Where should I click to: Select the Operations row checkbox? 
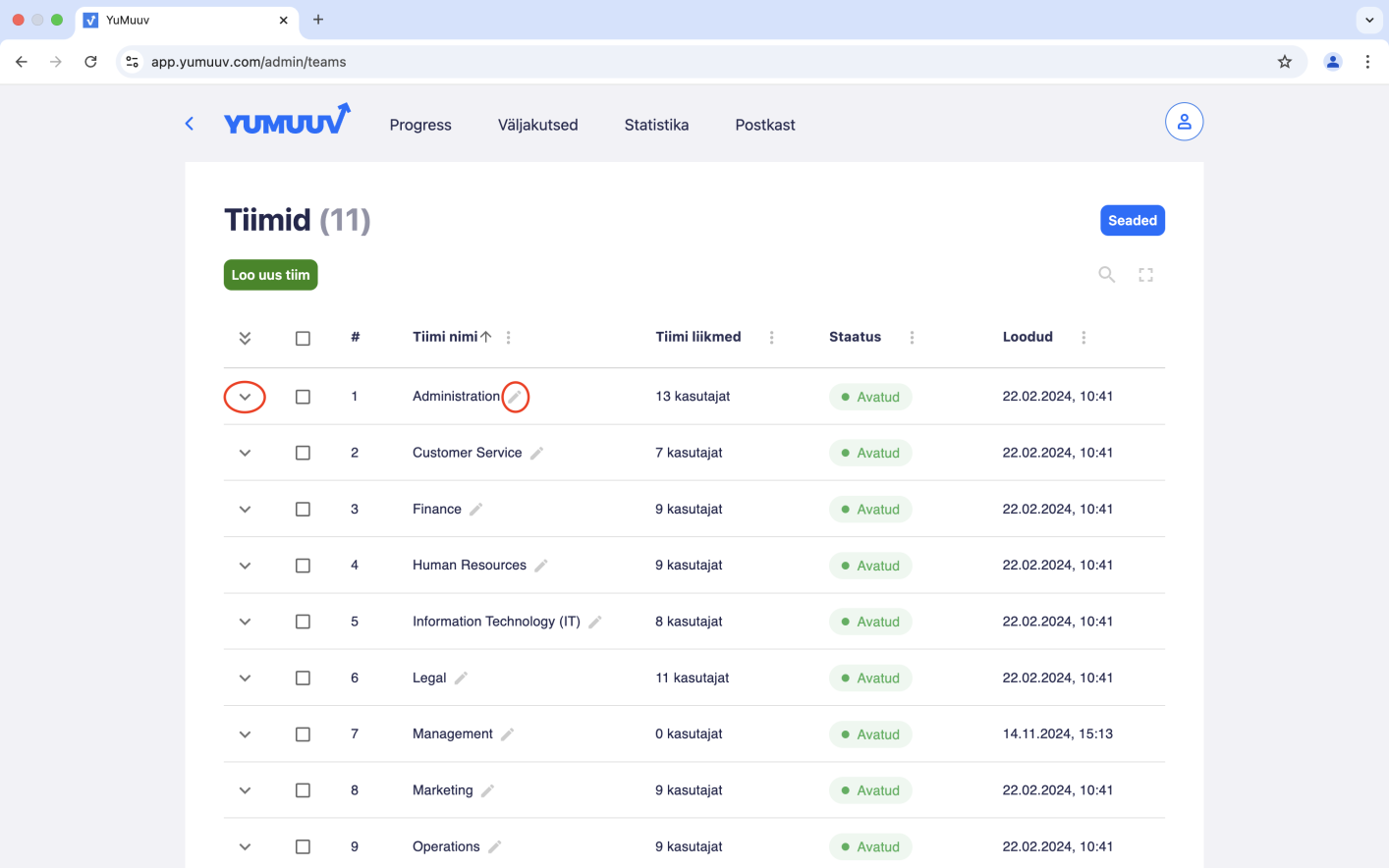[x=303, y=846]
